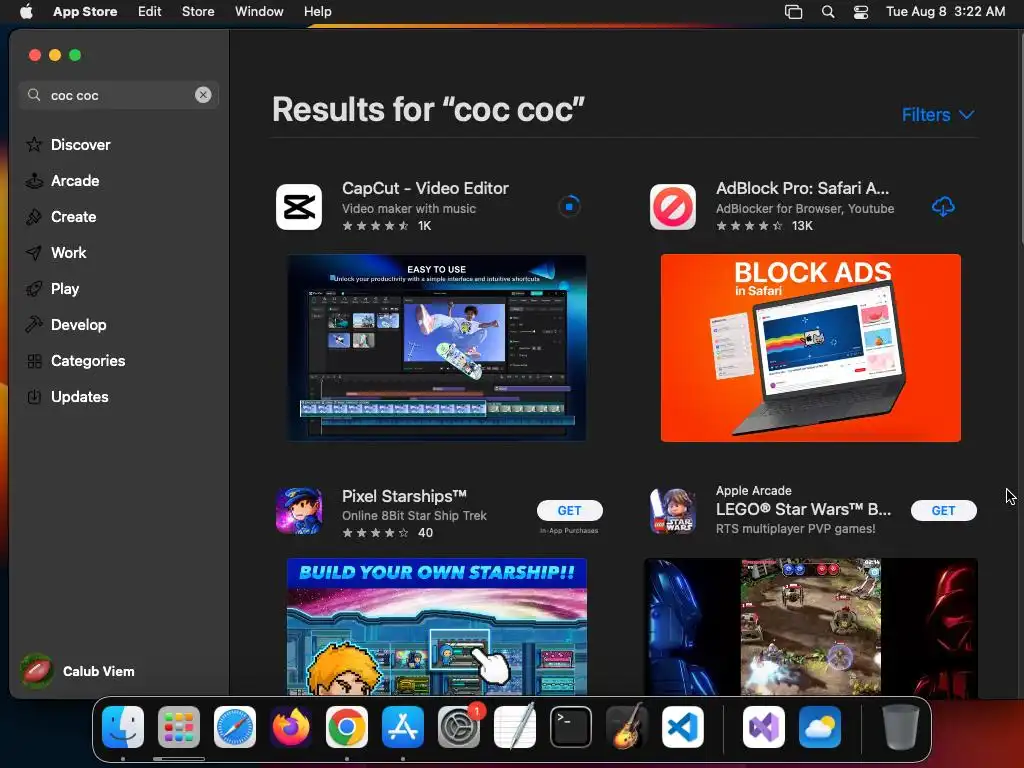Click the CapCut star rating

376,226
